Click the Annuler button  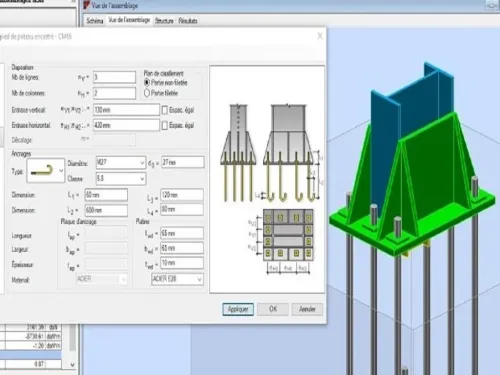[307, 309]
